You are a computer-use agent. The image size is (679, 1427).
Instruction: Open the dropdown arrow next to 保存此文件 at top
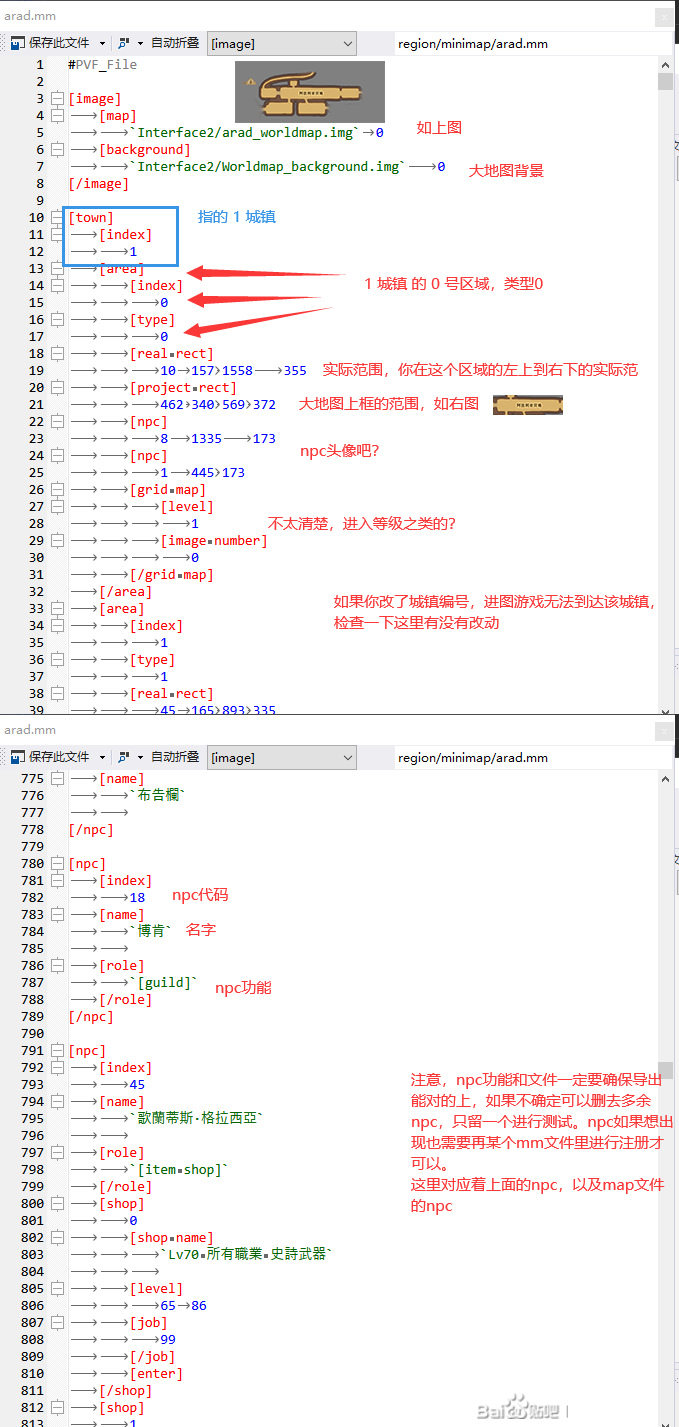click(x=98, y=44)
